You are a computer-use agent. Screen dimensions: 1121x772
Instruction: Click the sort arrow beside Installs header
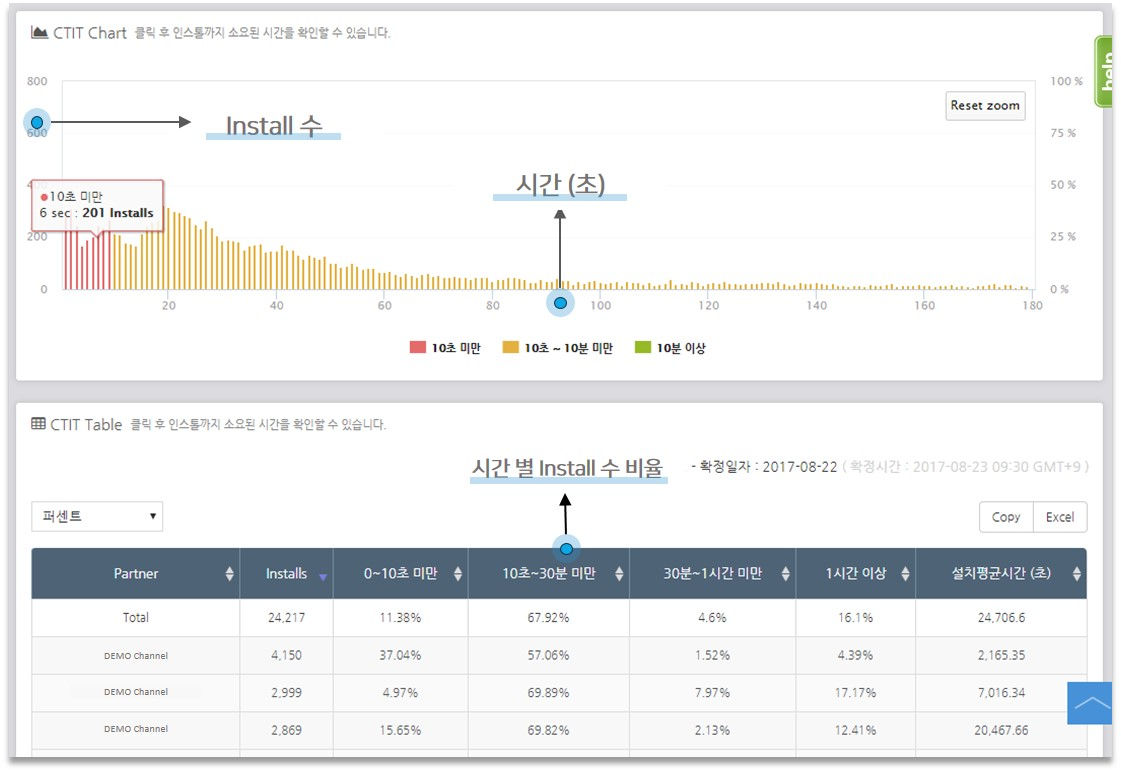coord(323,576)
